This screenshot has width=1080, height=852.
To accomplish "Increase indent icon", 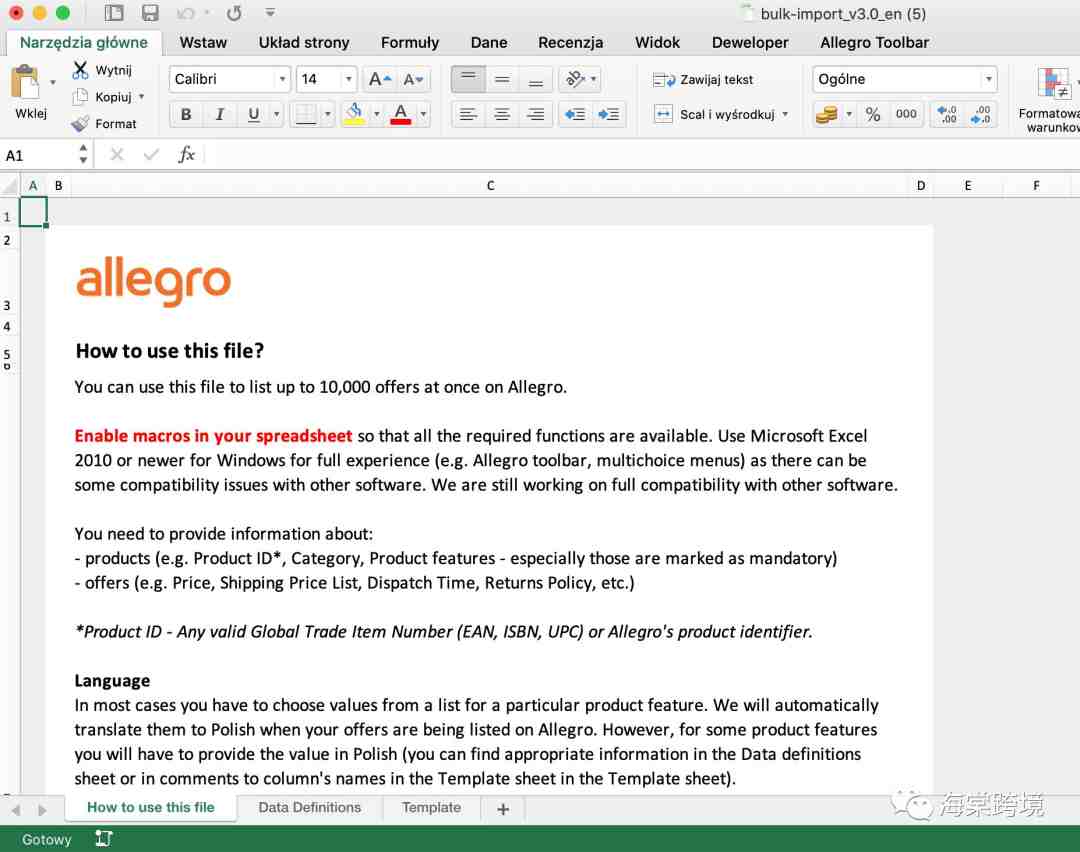I will coord(608,114).
